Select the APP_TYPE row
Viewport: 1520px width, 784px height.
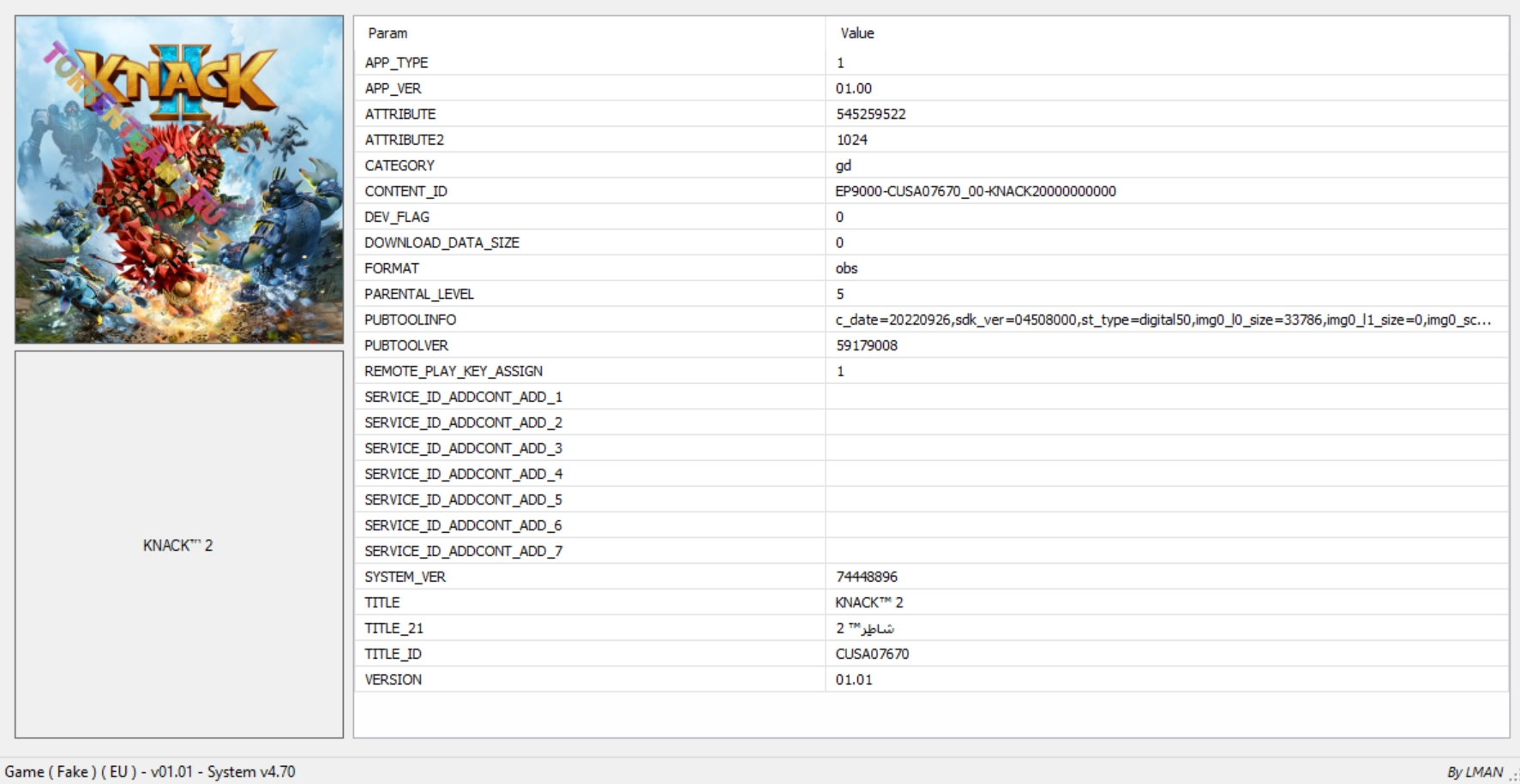coord(396,63)
